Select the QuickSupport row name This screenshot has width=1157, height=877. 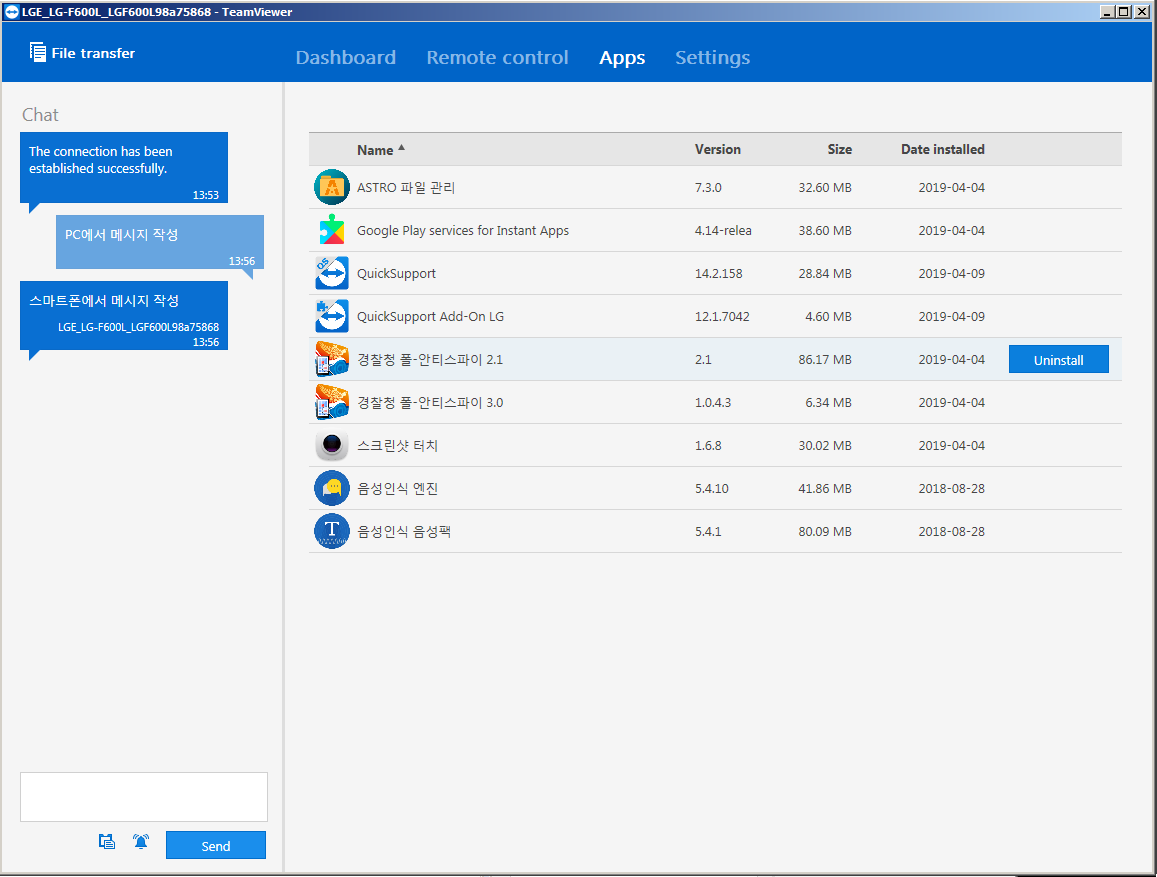(396, 274)
